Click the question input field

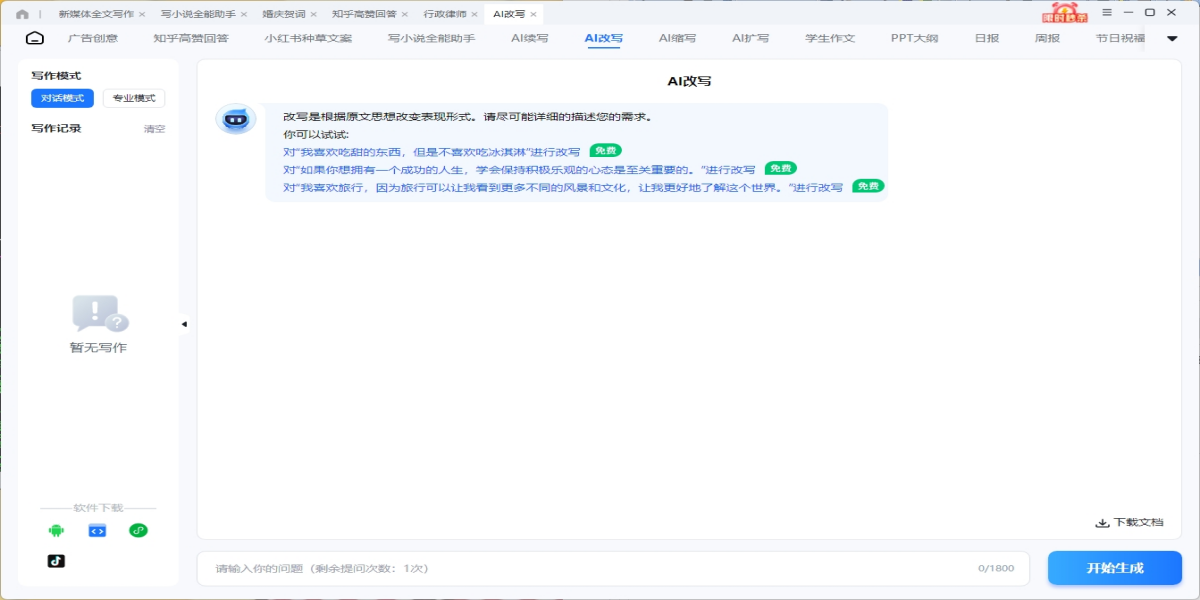[590, 568]
